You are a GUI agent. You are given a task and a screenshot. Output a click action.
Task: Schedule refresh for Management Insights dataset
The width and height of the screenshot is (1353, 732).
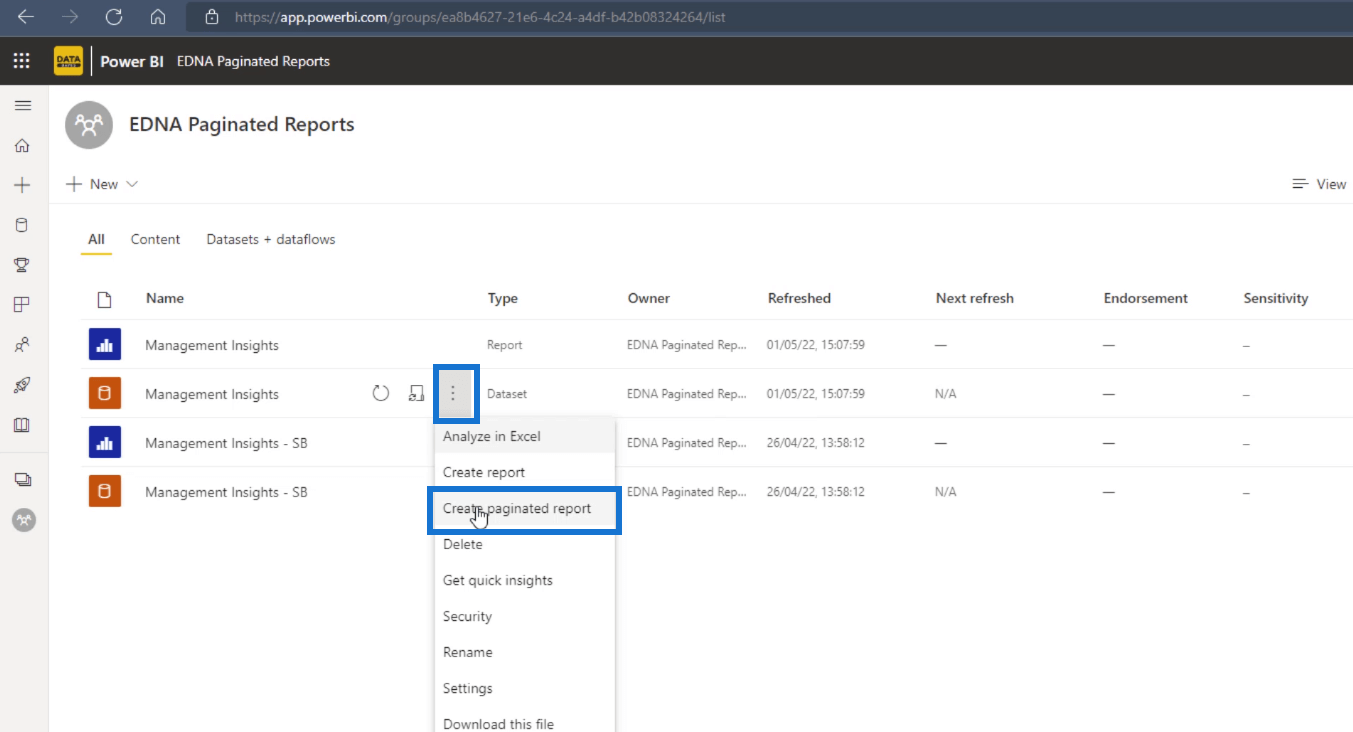pyautogui.click(x=417, y=394)
